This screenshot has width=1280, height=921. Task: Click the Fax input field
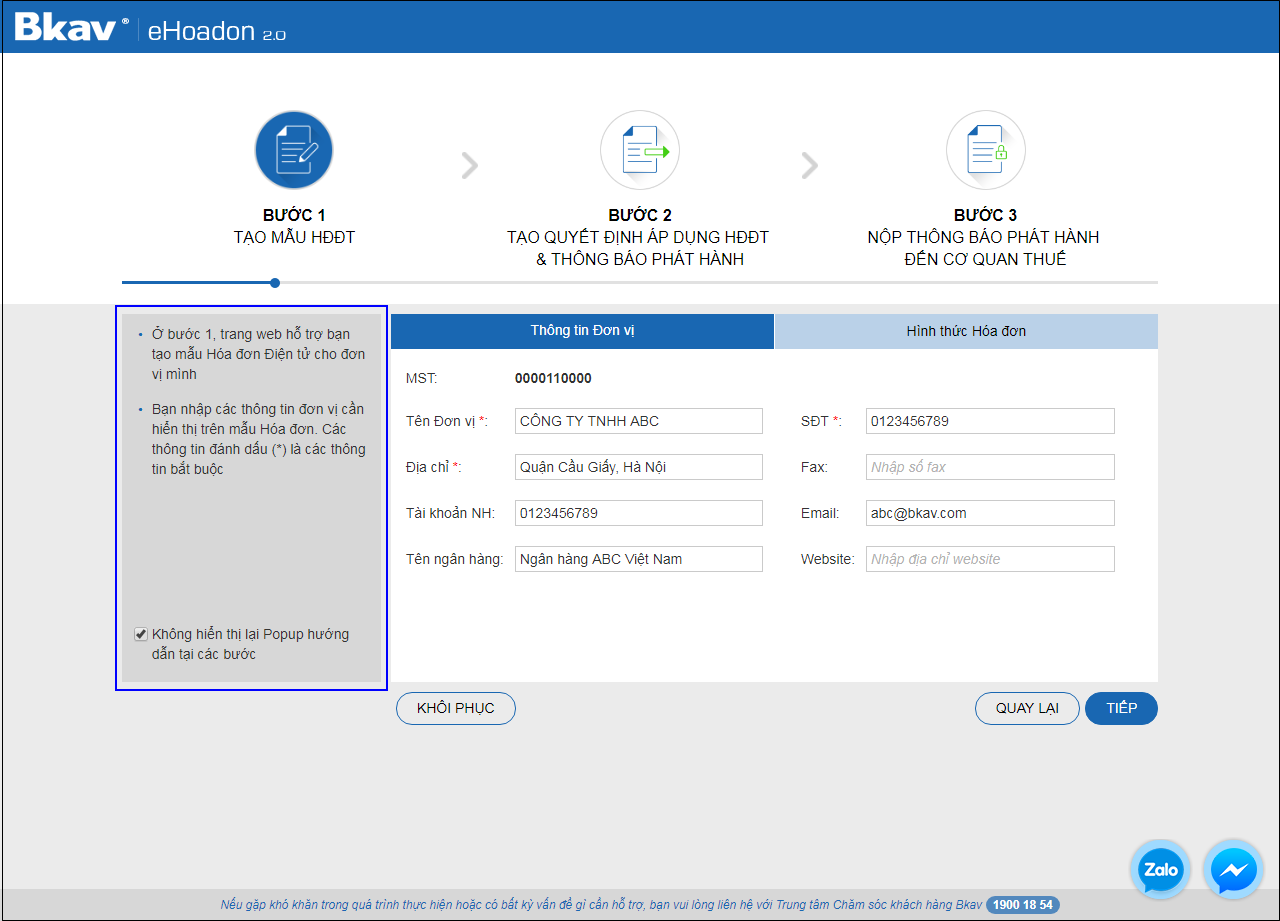point(990,467)
